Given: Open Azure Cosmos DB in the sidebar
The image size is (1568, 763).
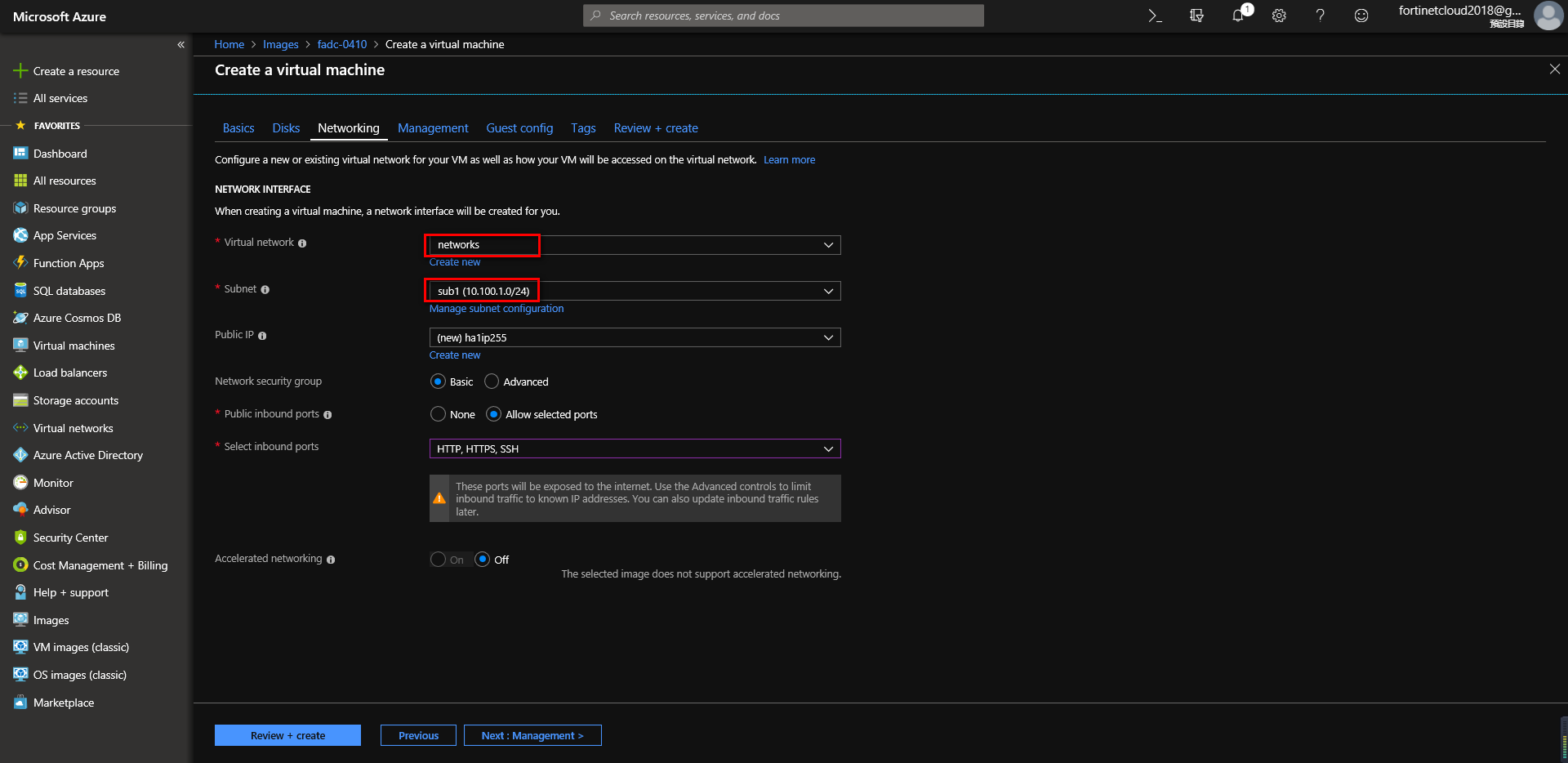Looking at the screenshot, I should [x=78, y=317].
